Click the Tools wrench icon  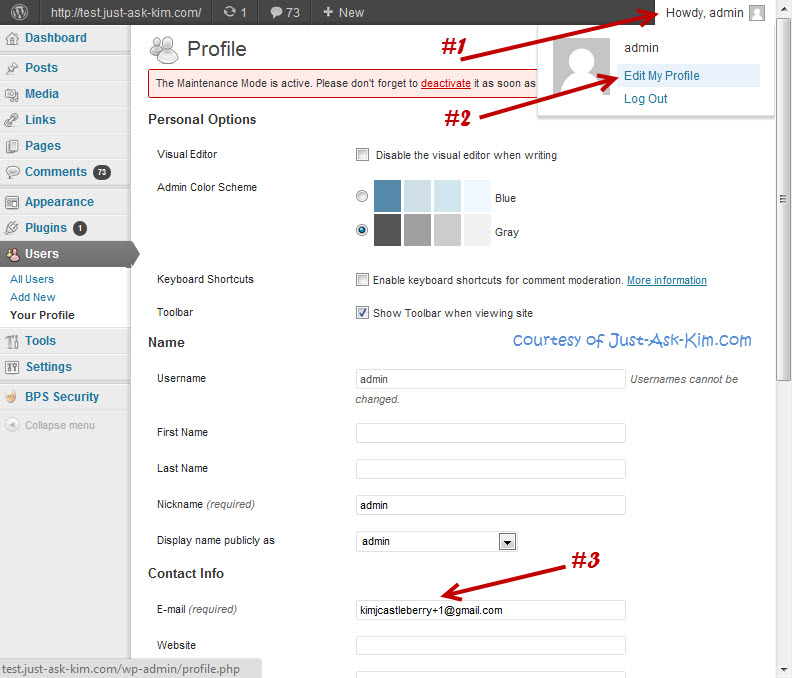pos(12,341)
